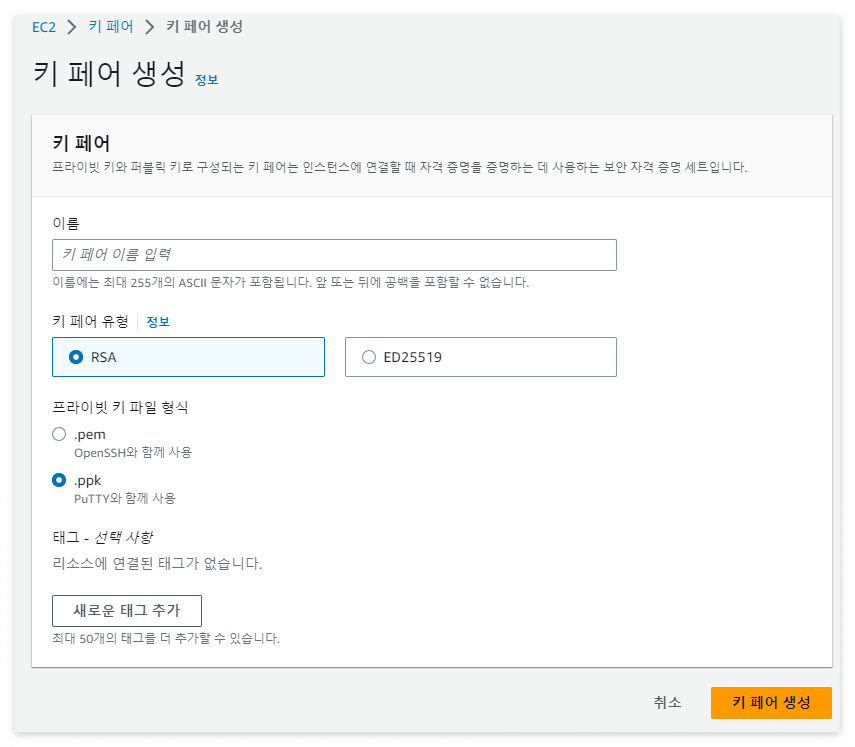The width and height of the screenshot is (855, 747).
Task: Click the OpenSSH와 함께 사용 description
Action: 133,453
